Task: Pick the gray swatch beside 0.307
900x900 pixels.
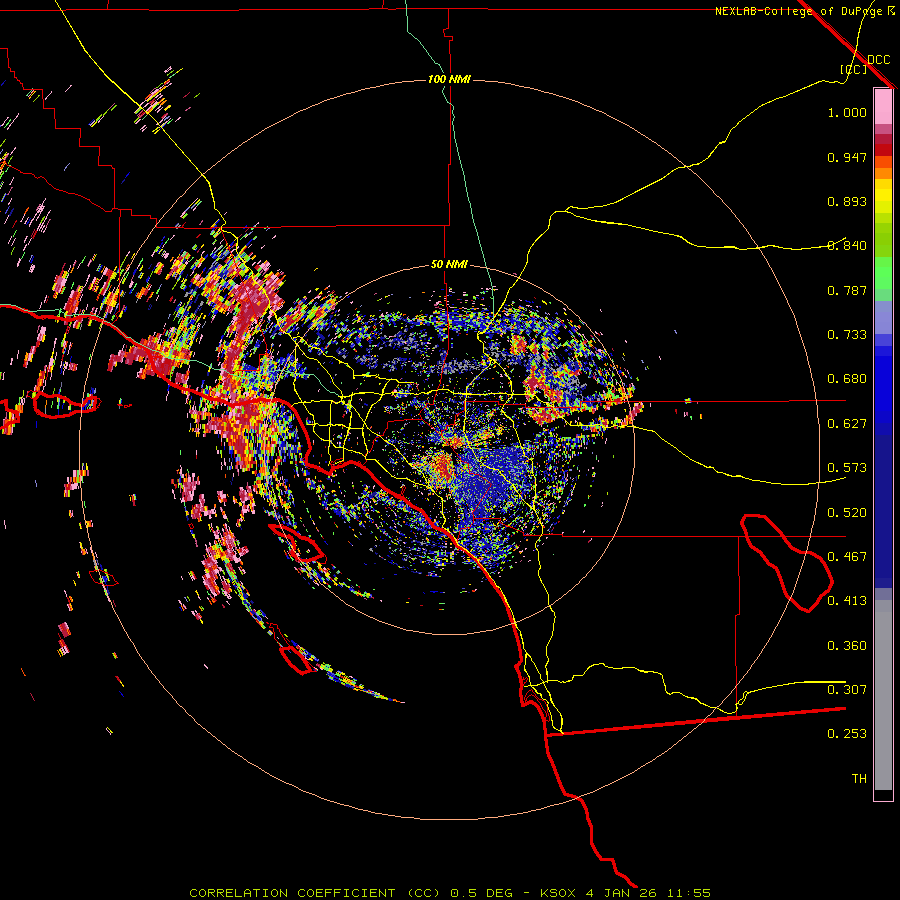Action: tap(883, 695)
